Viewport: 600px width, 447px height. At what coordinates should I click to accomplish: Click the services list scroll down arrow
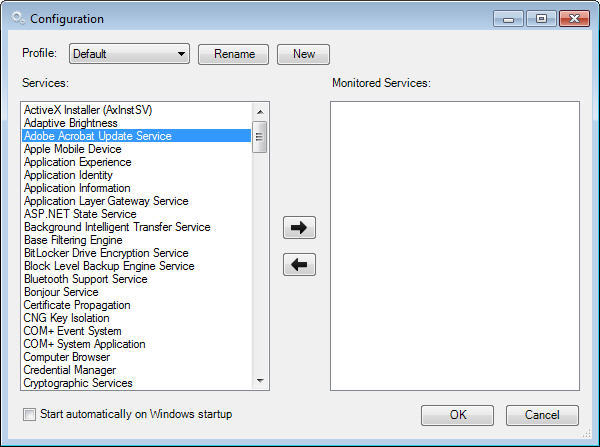260,380
